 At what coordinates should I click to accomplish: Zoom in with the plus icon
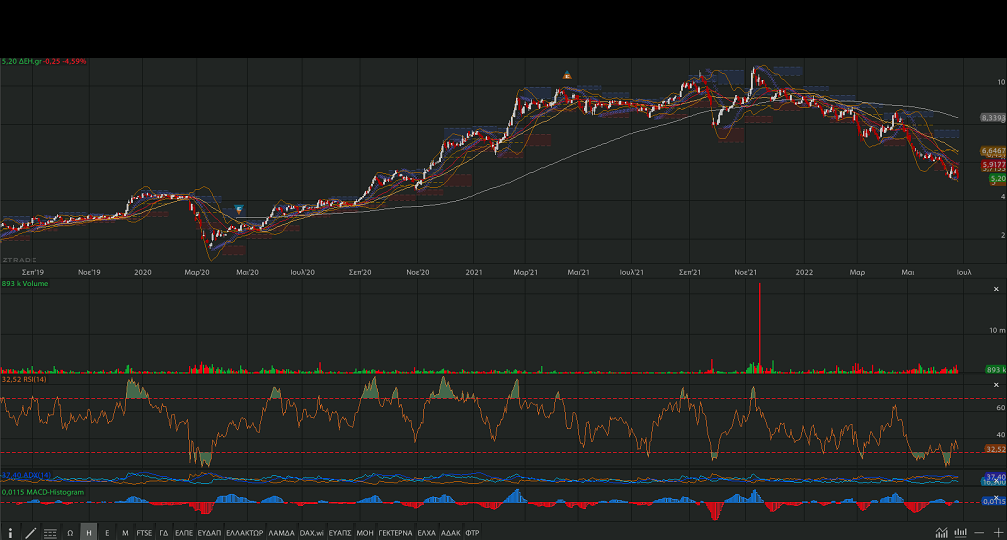click(997, 532)
